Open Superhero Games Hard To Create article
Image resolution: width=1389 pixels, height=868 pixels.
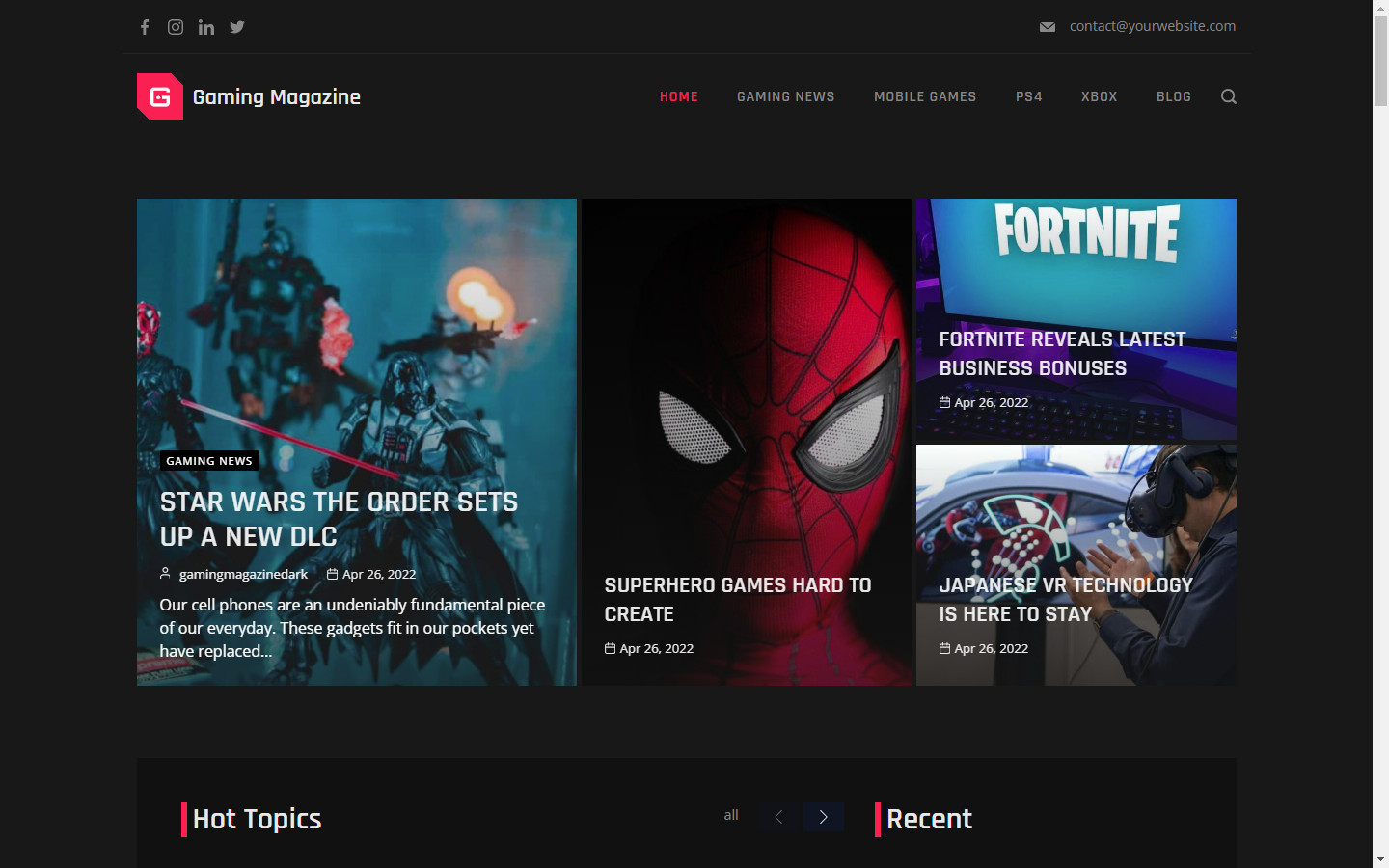pyautogui.click(x=738, y=599)
